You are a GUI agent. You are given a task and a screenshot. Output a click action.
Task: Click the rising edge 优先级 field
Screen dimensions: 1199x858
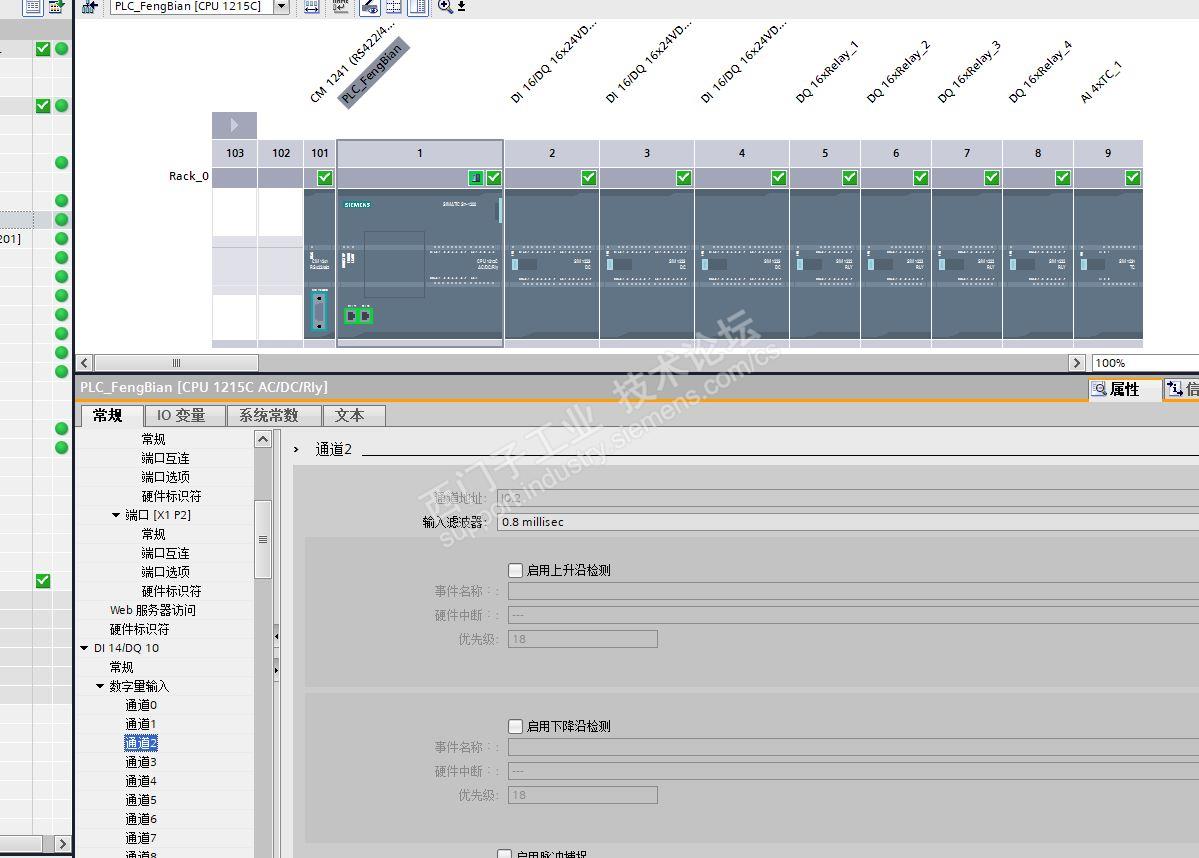583,639
